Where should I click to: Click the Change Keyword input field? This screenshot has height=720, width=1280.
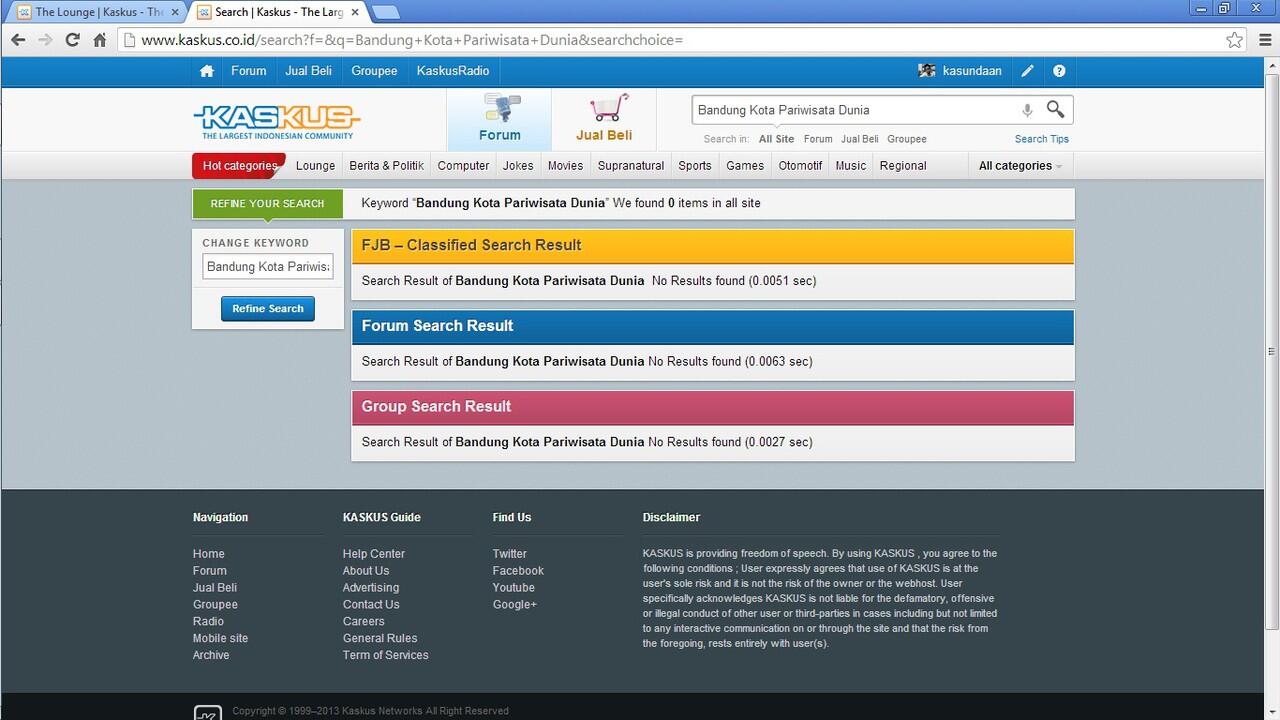268,267
